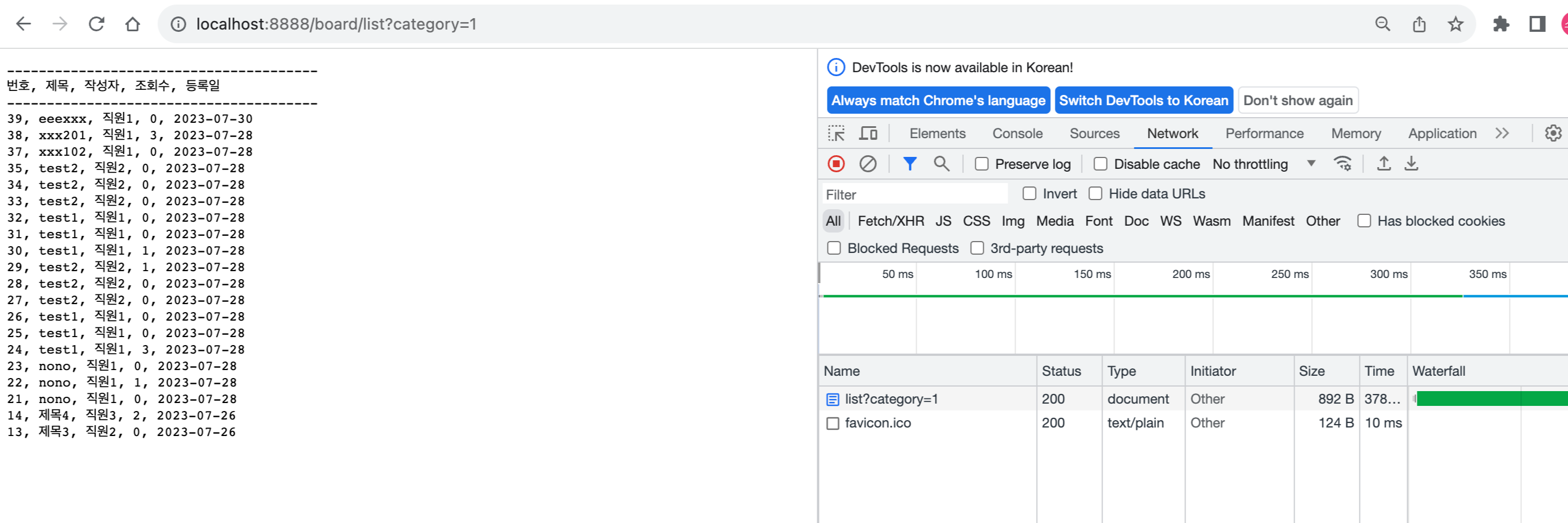Reload the page with refresh icon
This screenshot has height=523, width=1568.
96,24
